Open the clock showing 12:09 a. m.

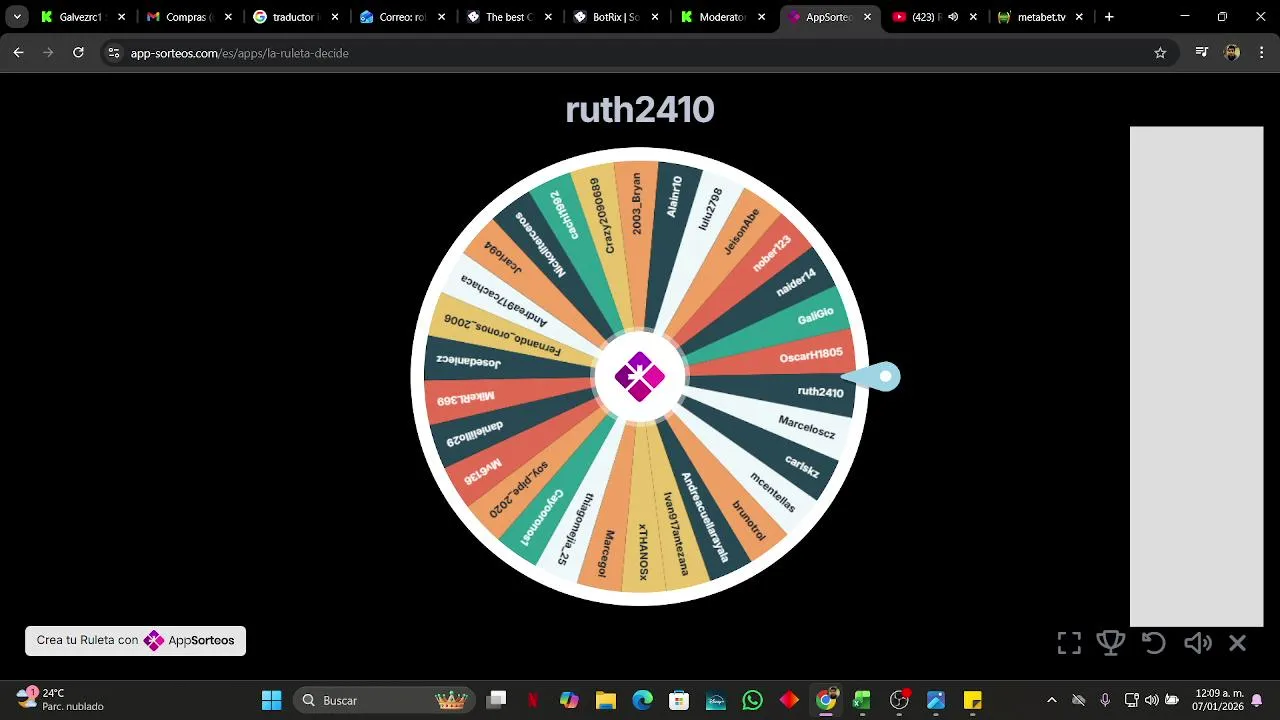point(1220,700)
